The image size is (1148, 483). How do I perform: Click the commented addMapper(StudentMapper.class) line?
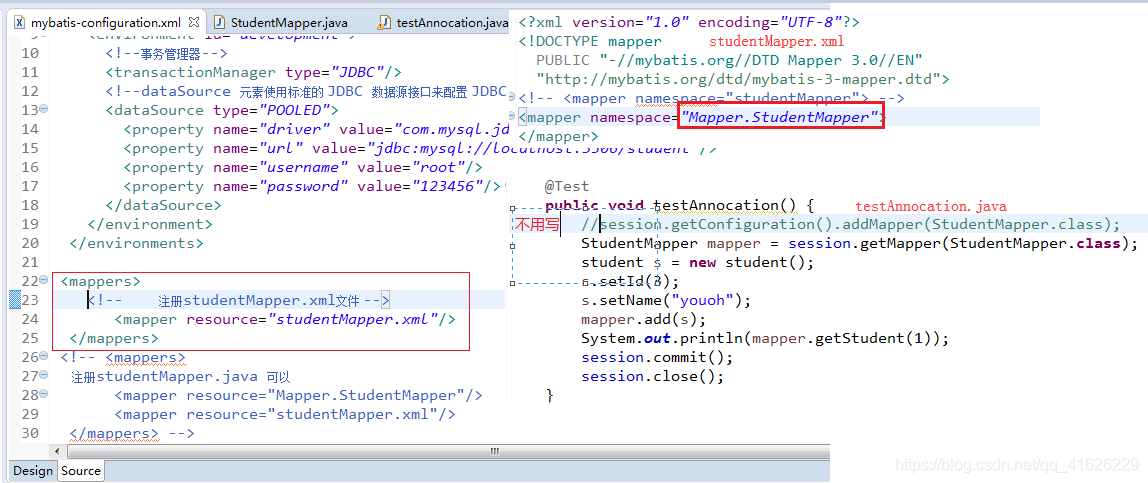tap(851, 225)
